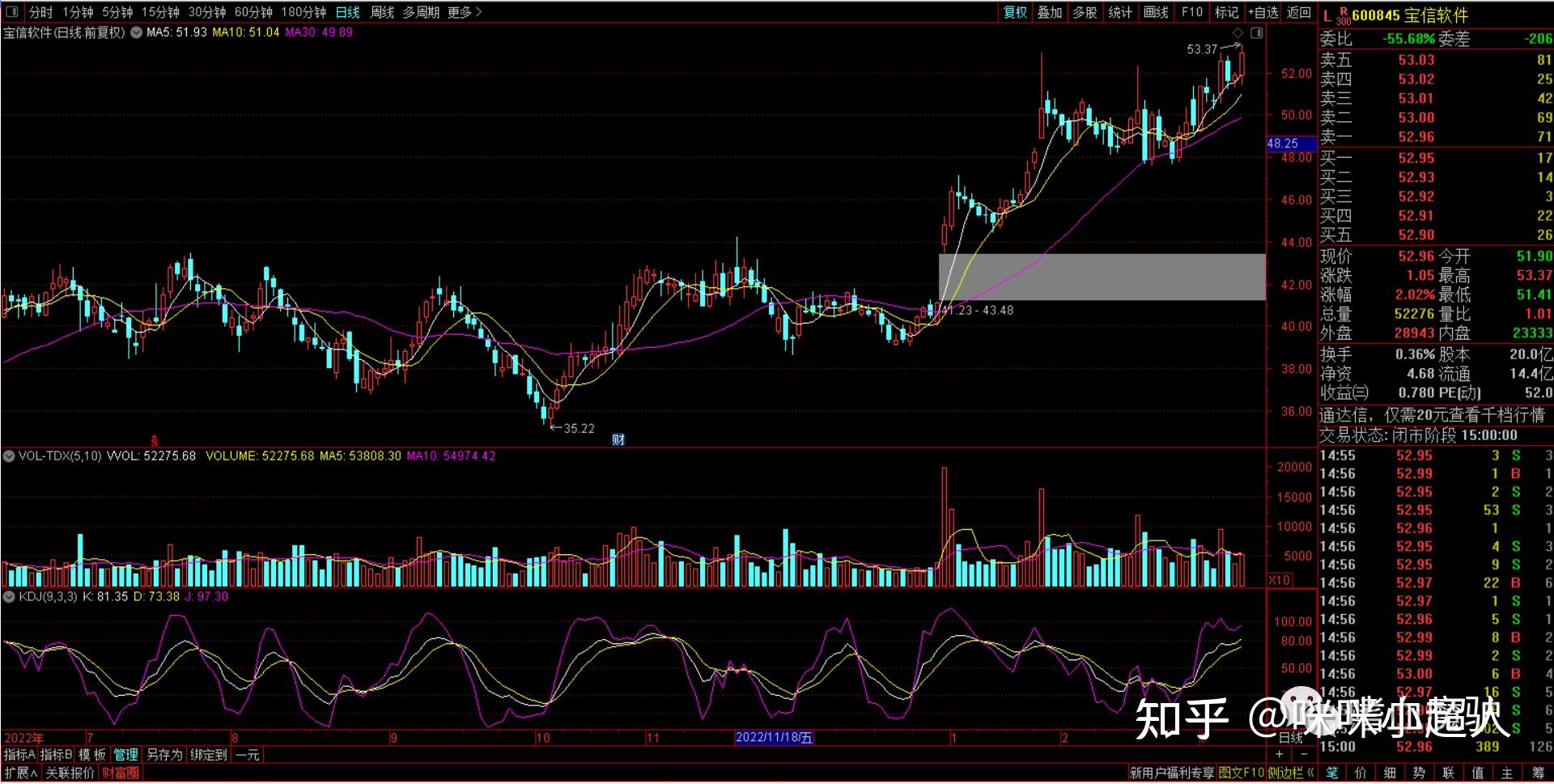1554x784 pixels.
Task: Expand the KDJ indicator dropdown arrow
Action: tap(9, 597)
